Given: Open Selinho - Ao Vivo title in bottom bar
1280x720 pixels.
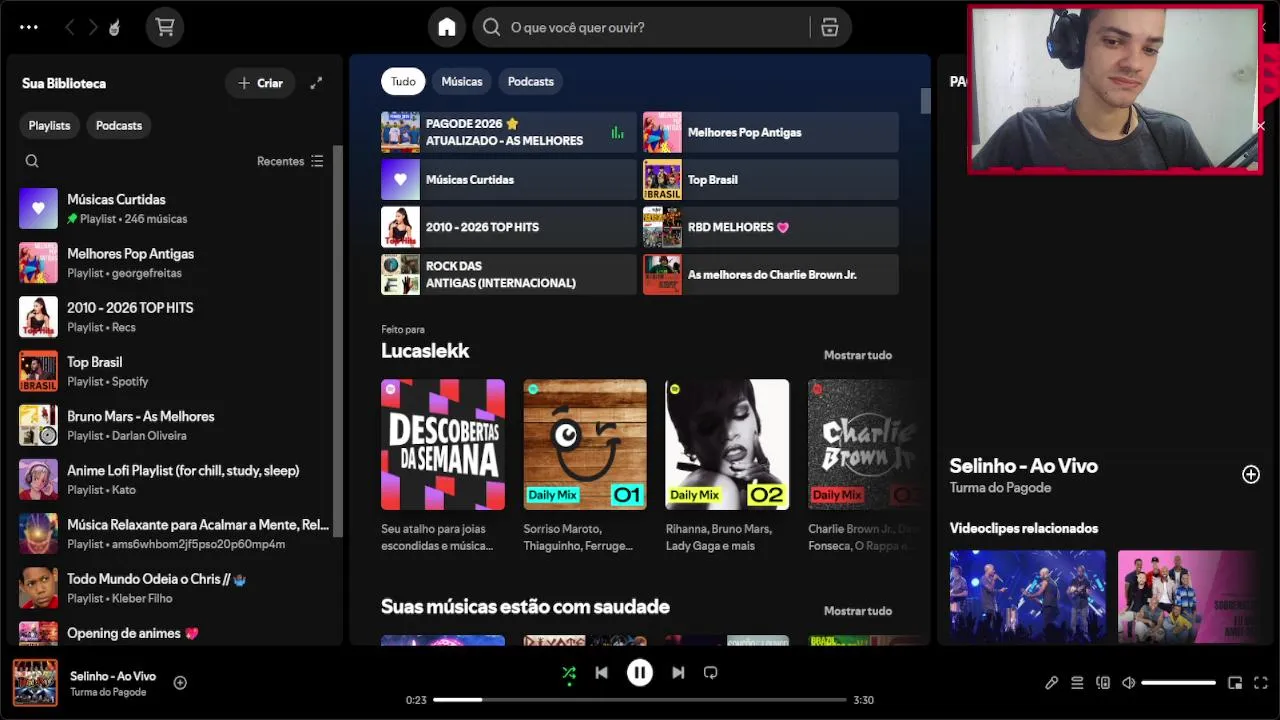Looking at the screenshot, I should point(113,676).
